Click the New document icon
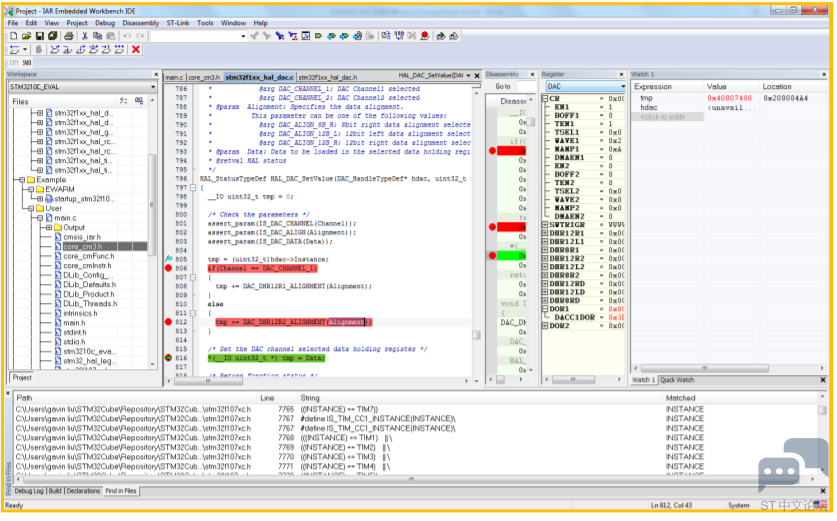 coord(13,36)
